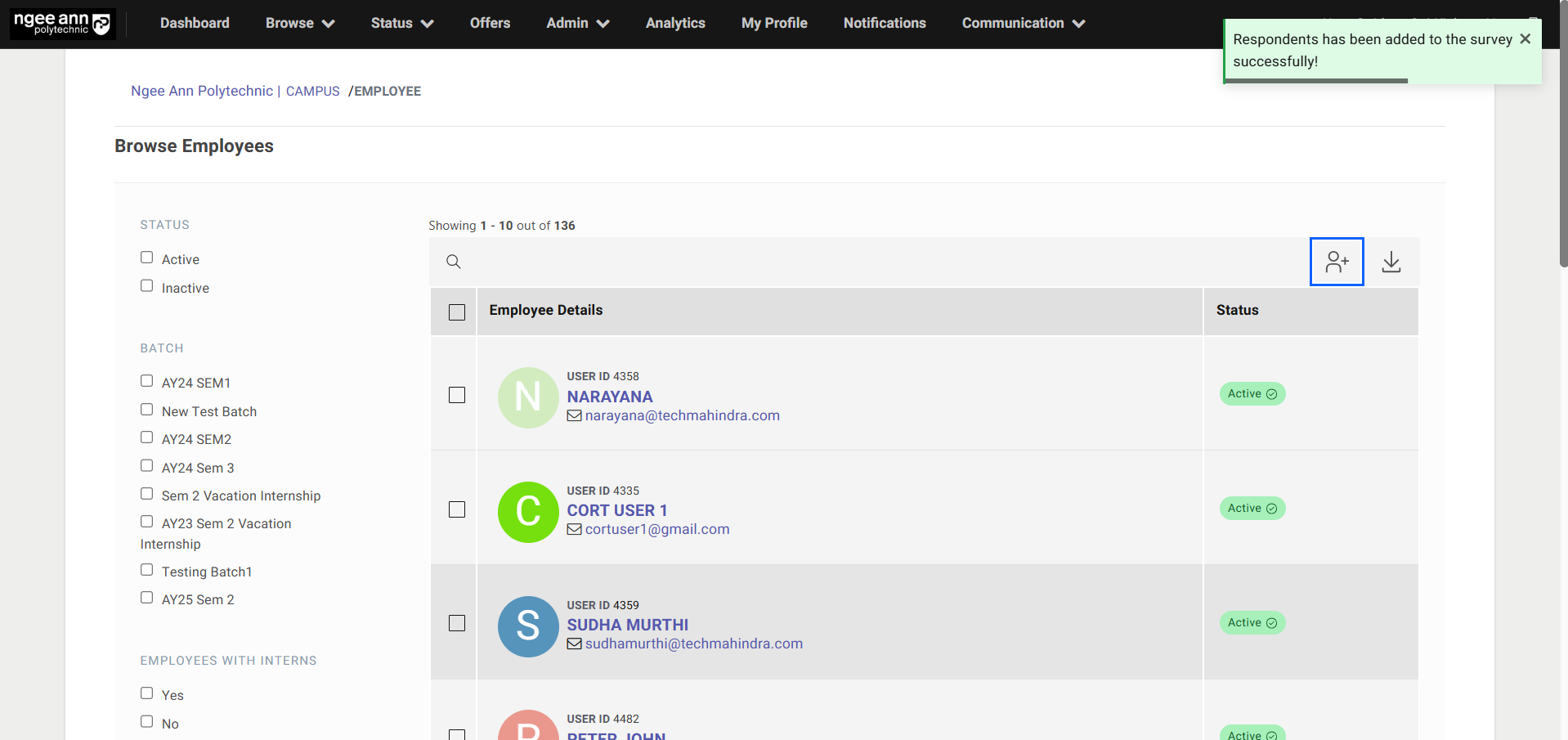Image resolution: width=1568 pixels, height=740 pixels.
Task: Select all employees via header checkbox
Action: (x=457, y=312)
